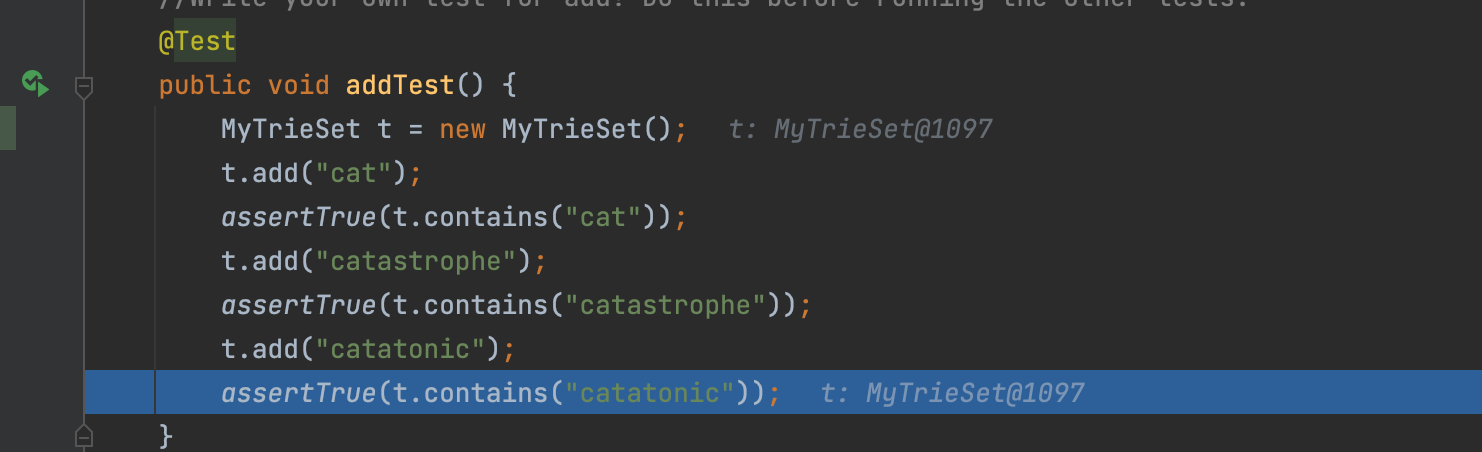Place cursor on addTest method name

click(x=400, y=85)
